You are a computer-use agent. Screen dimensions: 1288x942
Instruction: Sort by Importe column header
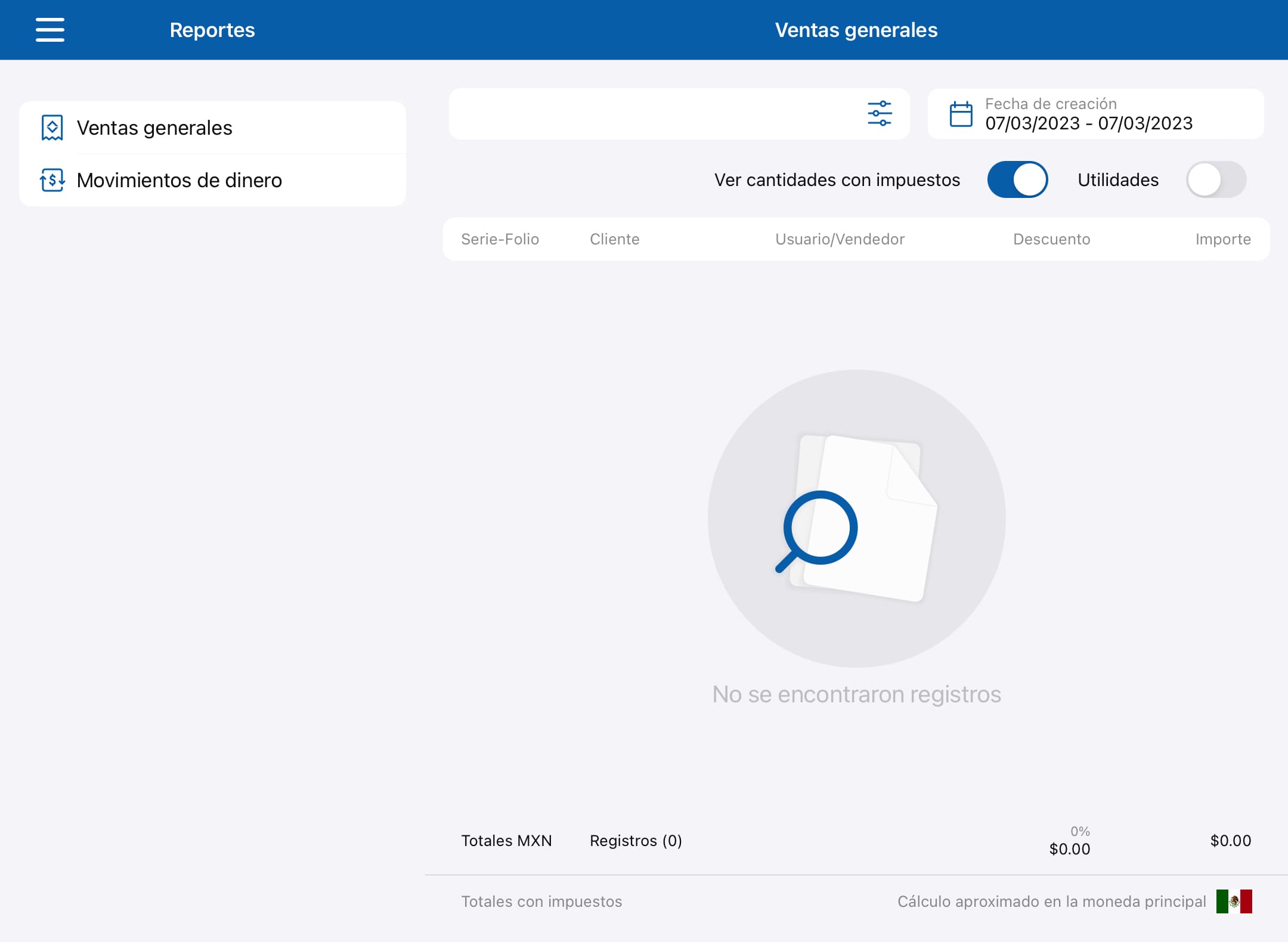1223,239
